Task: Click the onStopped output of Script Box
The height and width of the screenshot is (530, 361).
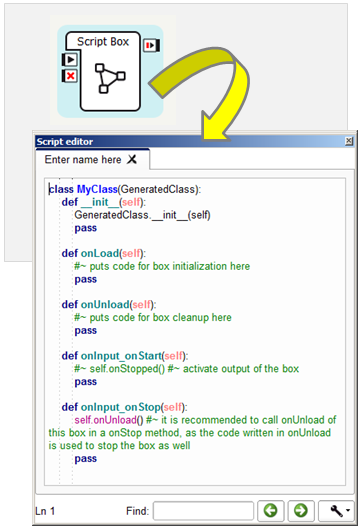Action: pos(152,45)
